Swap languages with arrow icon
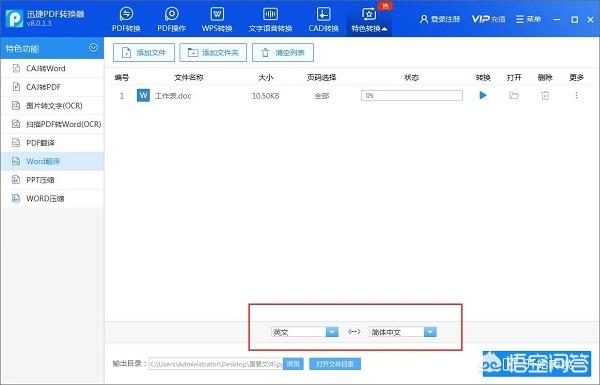Image resolution: width=600 pixels, height=385 pixels. tap(354, 331)
